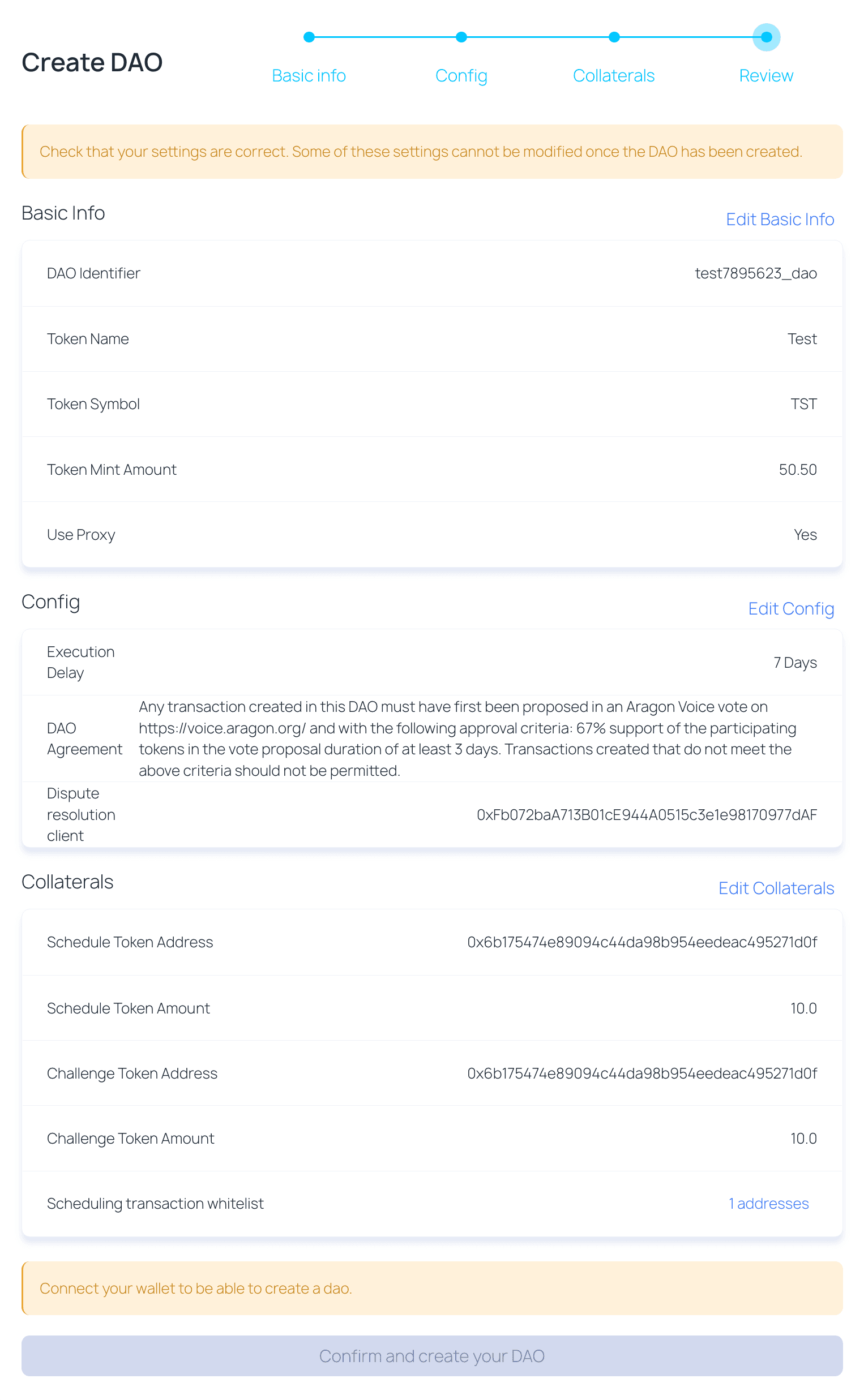Switch to the Collaterals step
864x1400 pixels.
(613, 75)
